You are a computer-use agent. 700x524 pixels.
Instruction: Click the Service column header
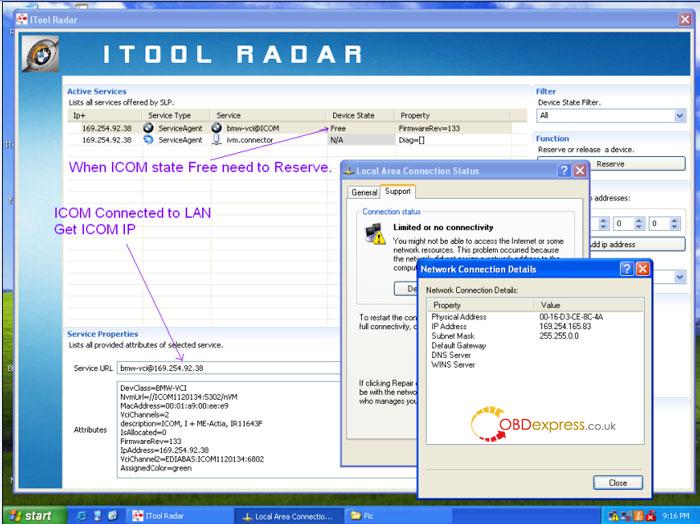(x=268, y=115)
